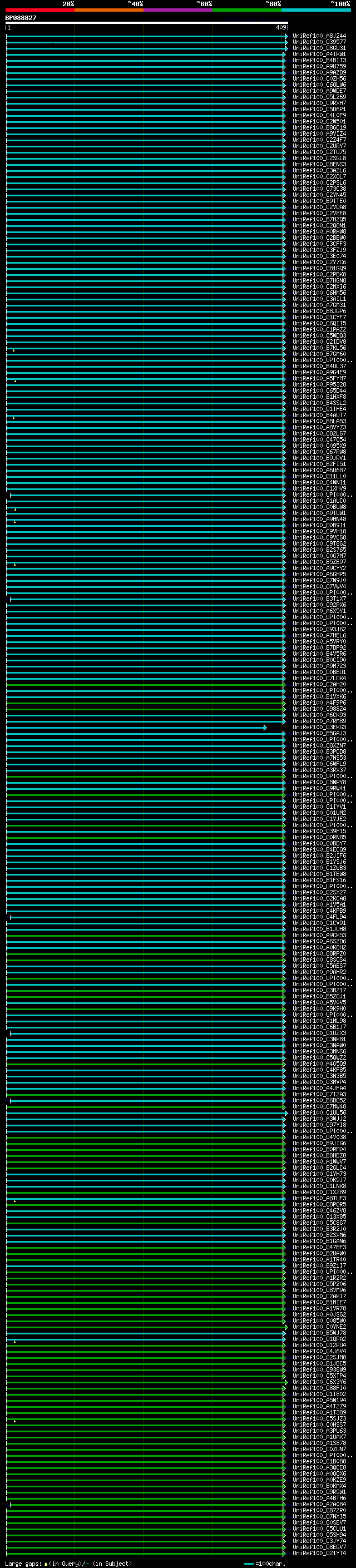Select the UniRef100_A4F9P6 entry label
Screen dimensions: 356x1568
(x=319, y=703)
